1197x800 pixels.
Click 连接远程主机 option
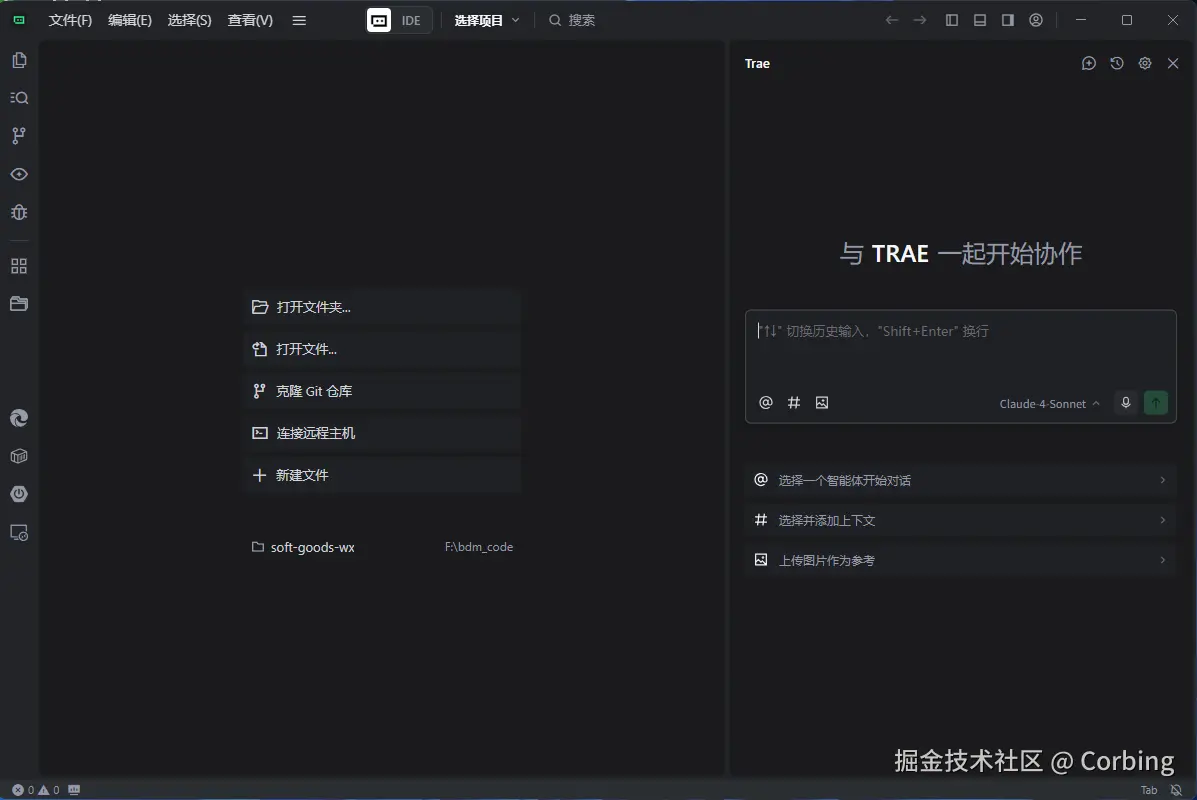coord(383,433)
